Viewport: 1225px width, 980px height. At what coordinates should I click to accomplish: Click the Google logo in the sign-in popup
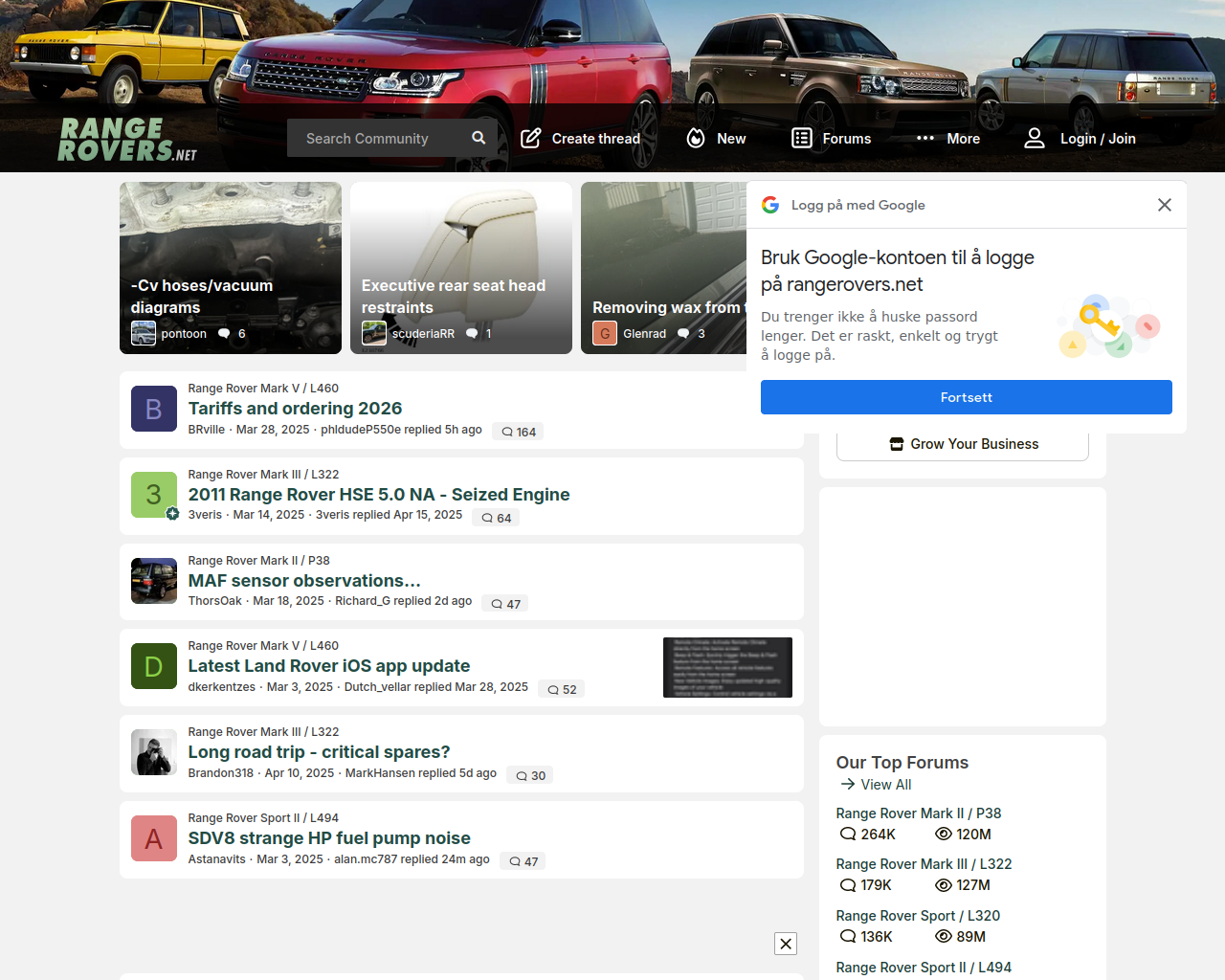(770, 205)
